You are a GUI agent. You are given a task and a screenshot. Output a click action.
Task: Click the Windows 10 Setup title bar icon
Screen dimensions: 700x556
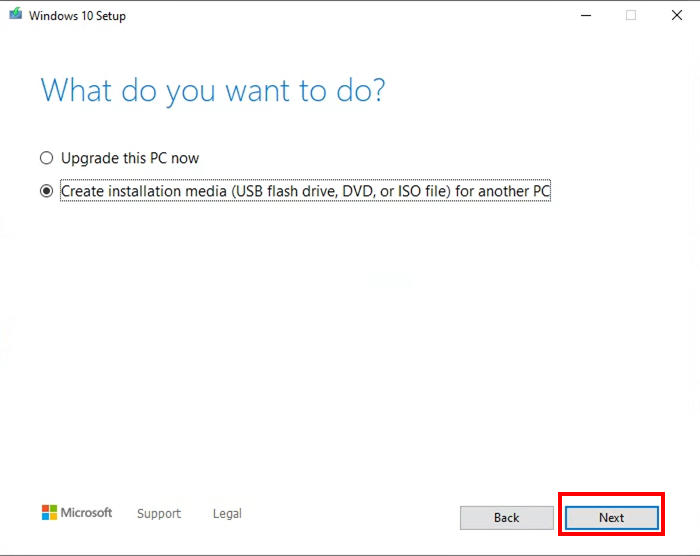click(x=16, y=14)
